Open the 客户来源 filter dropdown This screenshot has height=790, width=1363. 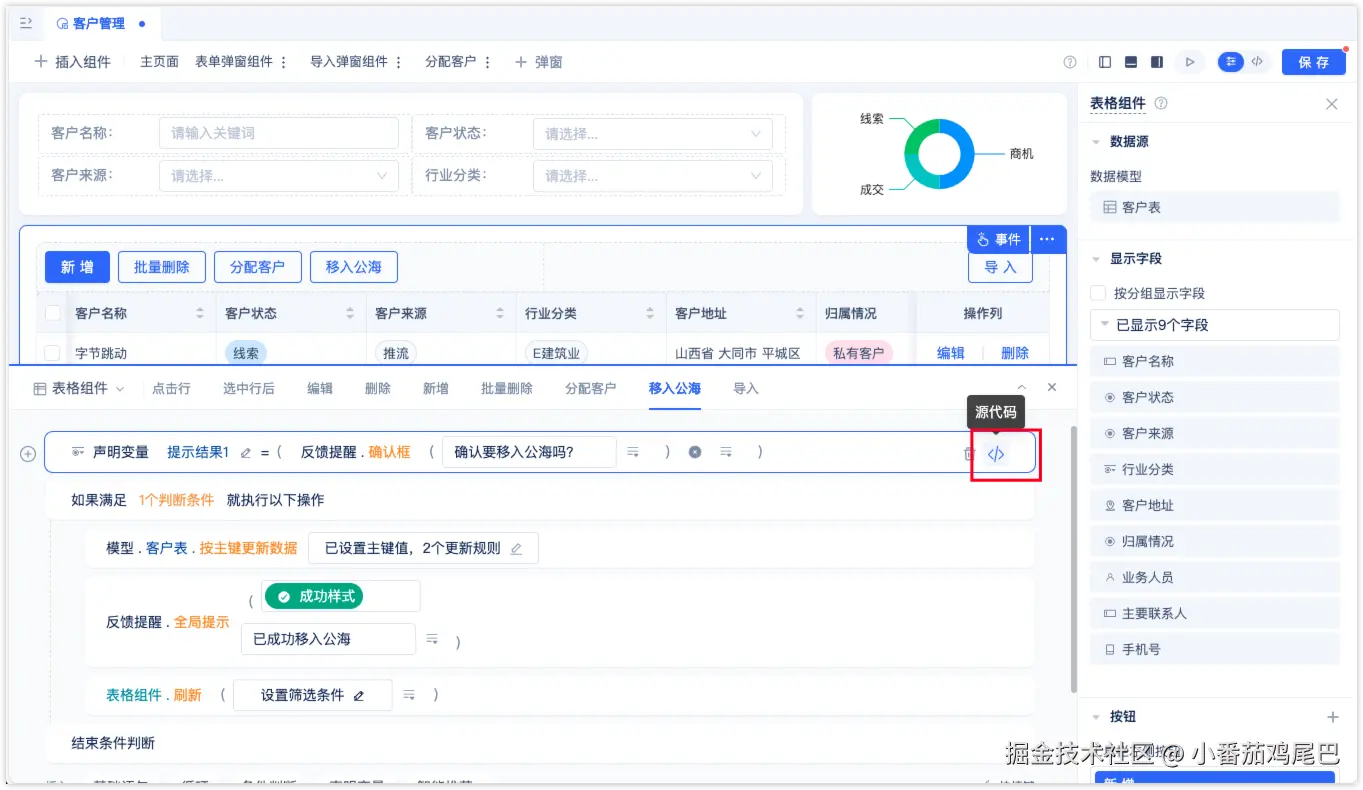[x=279, y=176]
